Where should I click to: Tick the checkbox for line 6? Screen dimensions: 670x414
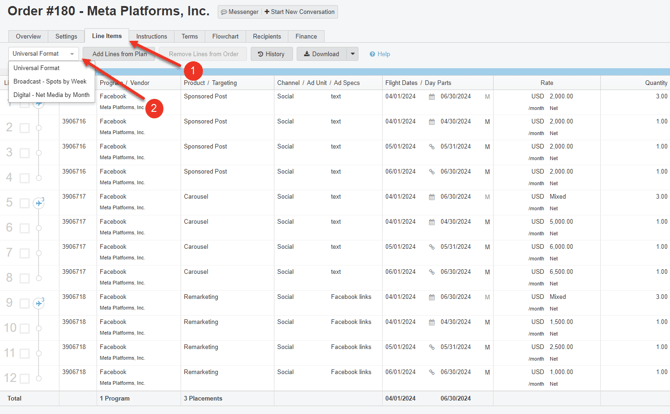(x=25, y=228)
